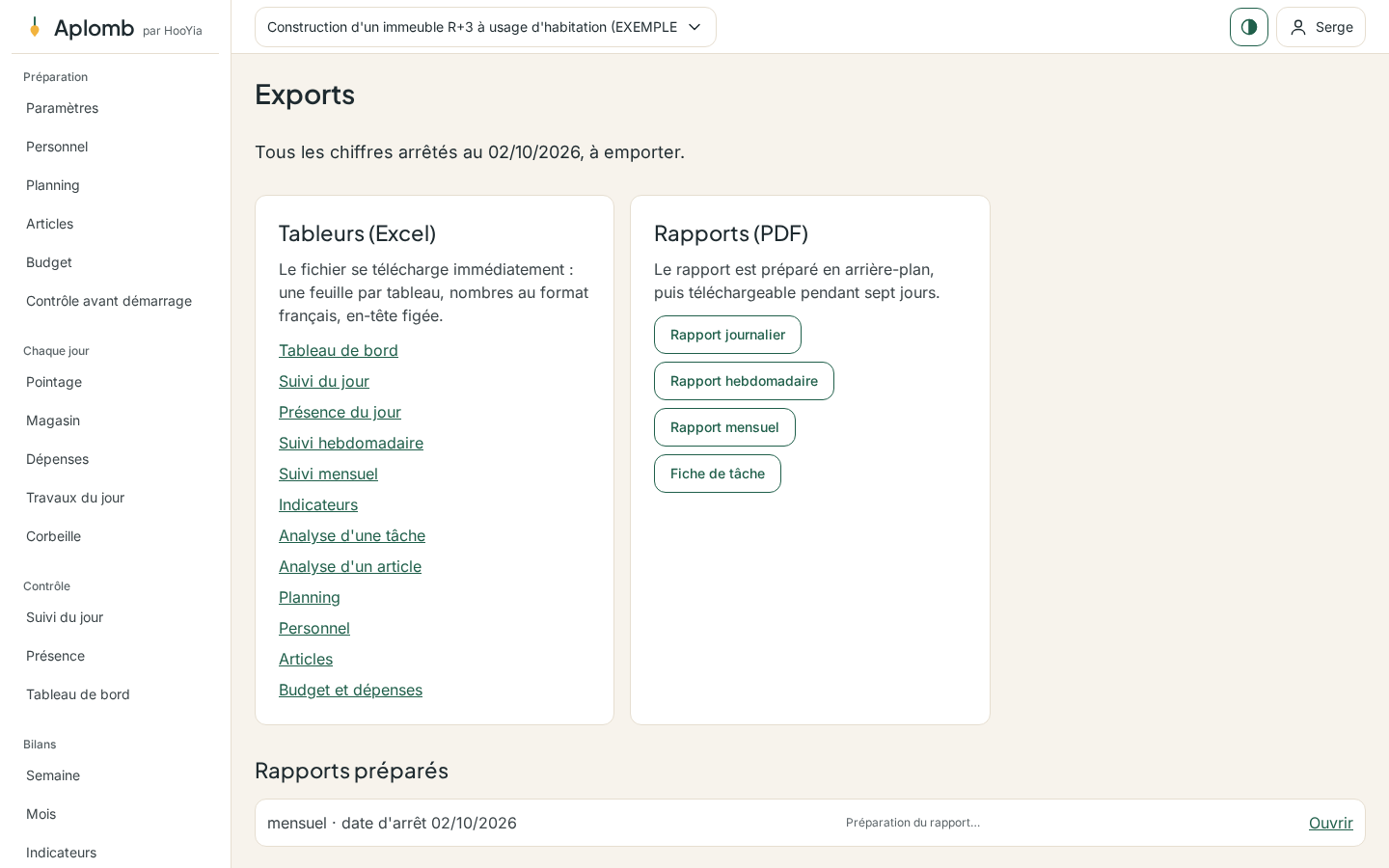Screen dimensions: 1389x868
Task: Generate the Rapport mensuel PDF
Action: click(724, 427)
